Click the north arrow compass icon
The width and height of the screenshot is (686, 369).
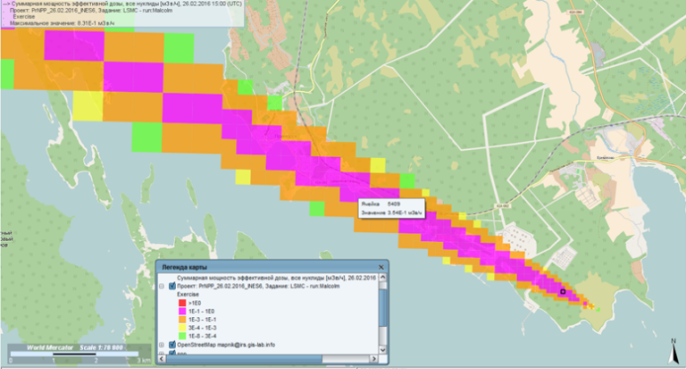point(674,351)
